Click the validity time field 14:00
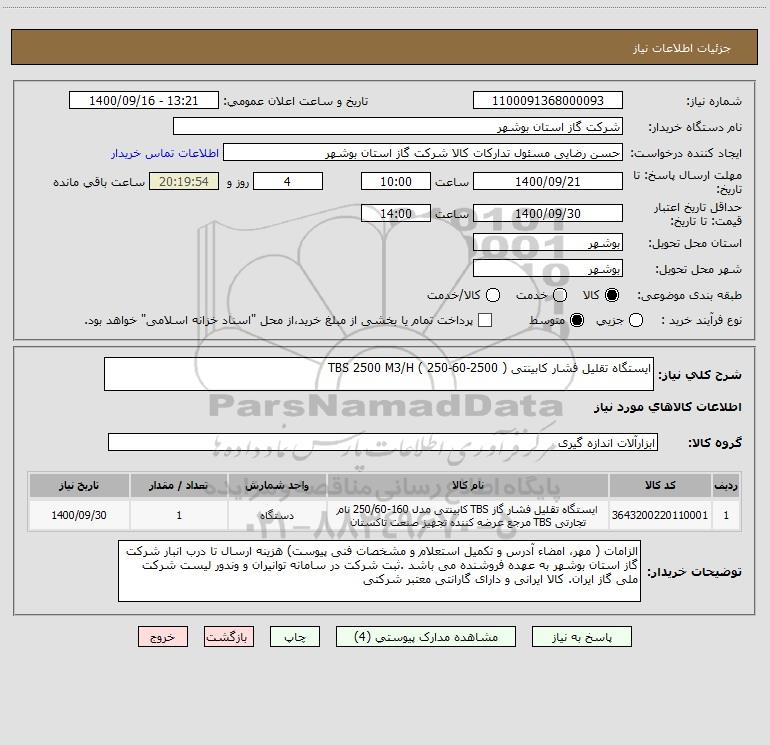Screen dimensions: 770x745 [x=396, y=213]
